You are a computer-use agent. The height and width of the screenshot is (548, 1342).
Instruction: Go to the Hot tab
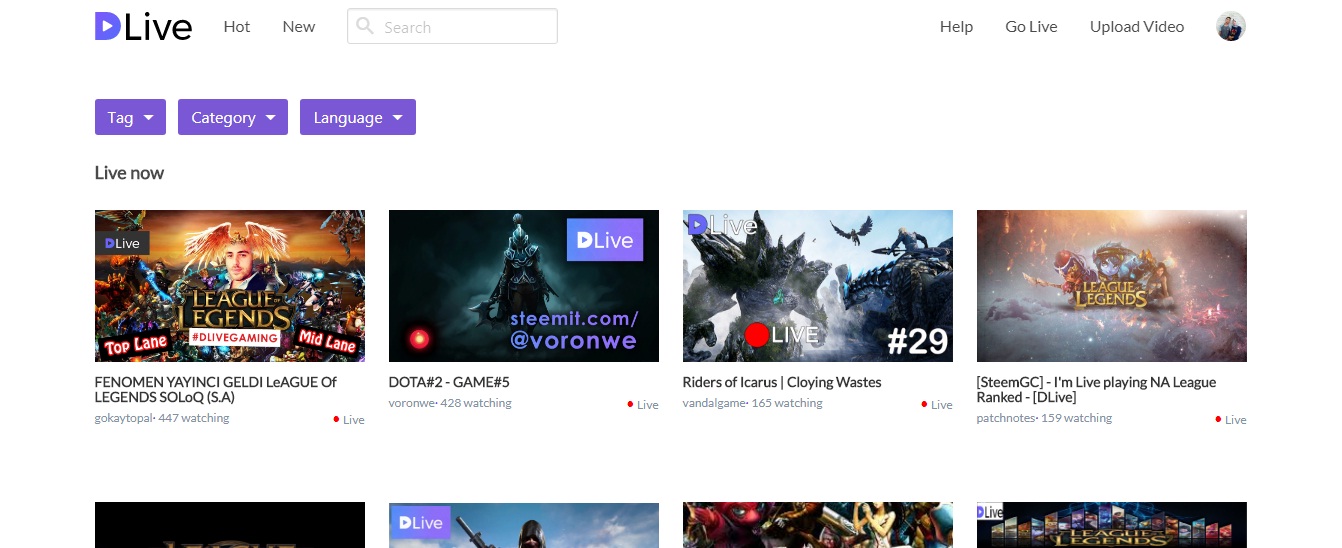coord(237,27)
